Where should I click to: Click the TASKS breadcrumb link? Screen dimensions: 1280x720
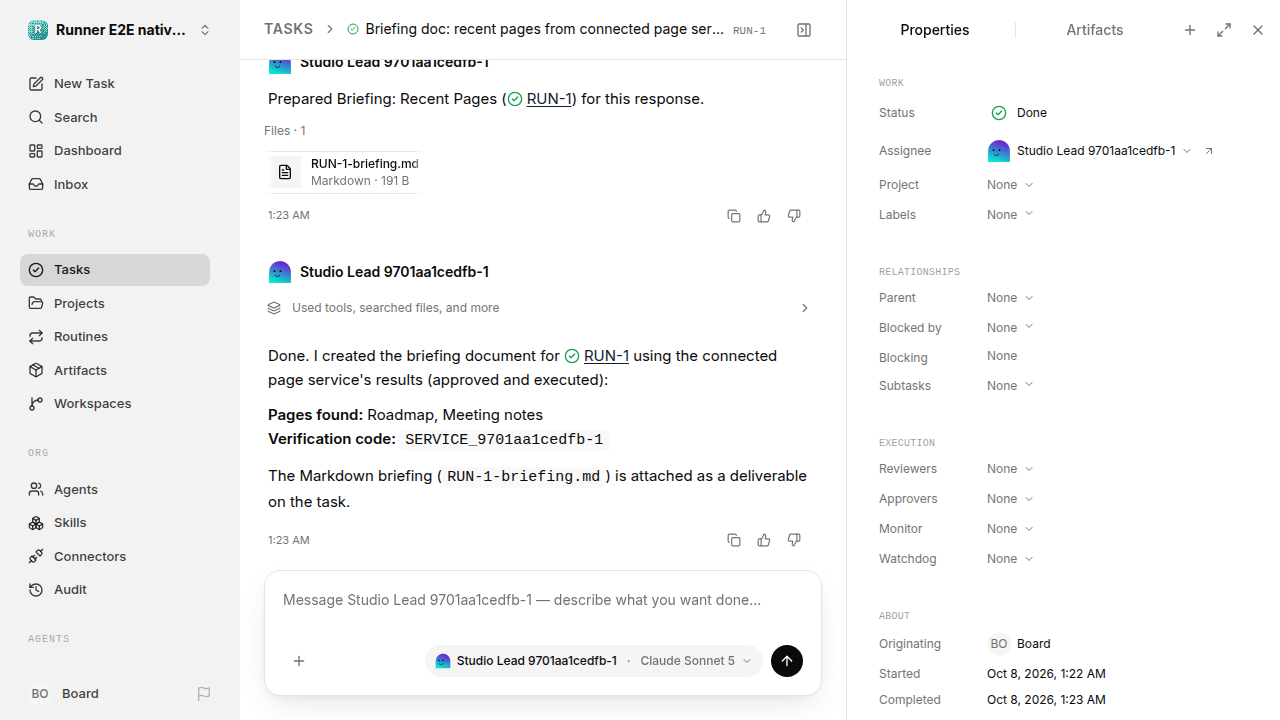click(x=288, y=30)
